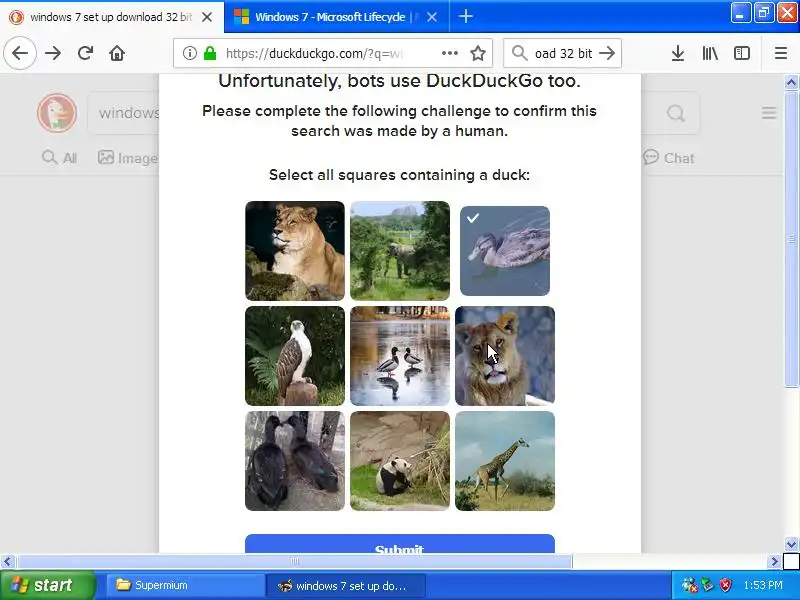Viewport: 800px width, 600px height.
Task: Click the horizontal scrollbar thumb
Action: [295, 562]
